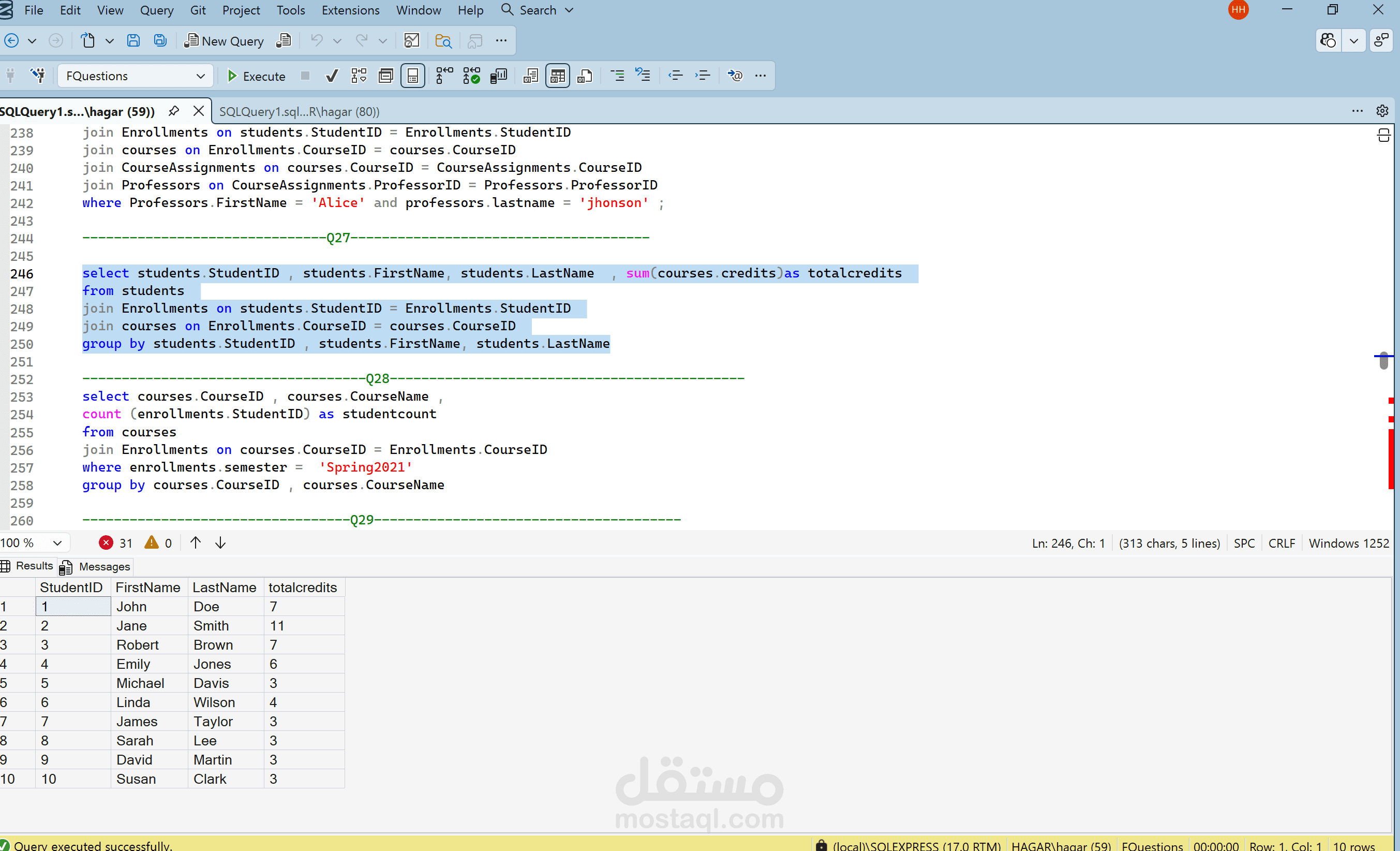Toggle Include Actual Execution Plan
Viewport: 1400px width, 851px height.
tap(444, 76)
